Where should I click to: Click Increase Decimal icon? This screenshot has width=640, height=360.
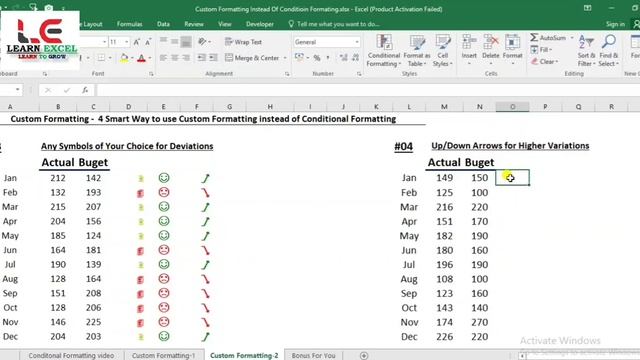[x=344, y=58]
